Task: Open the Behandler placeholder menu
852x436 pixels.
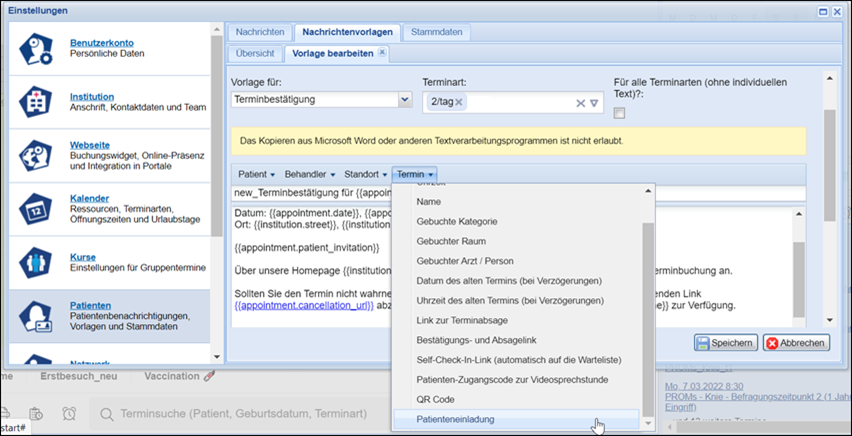Action: pos(311,175)
